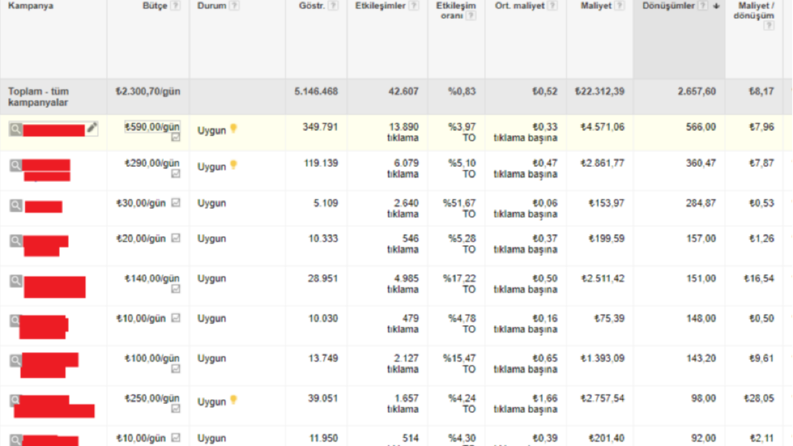The image size is (793, 446).
Task: Open redacted campaign name in ₺30,00/gün row
Action: click(43, 206)
